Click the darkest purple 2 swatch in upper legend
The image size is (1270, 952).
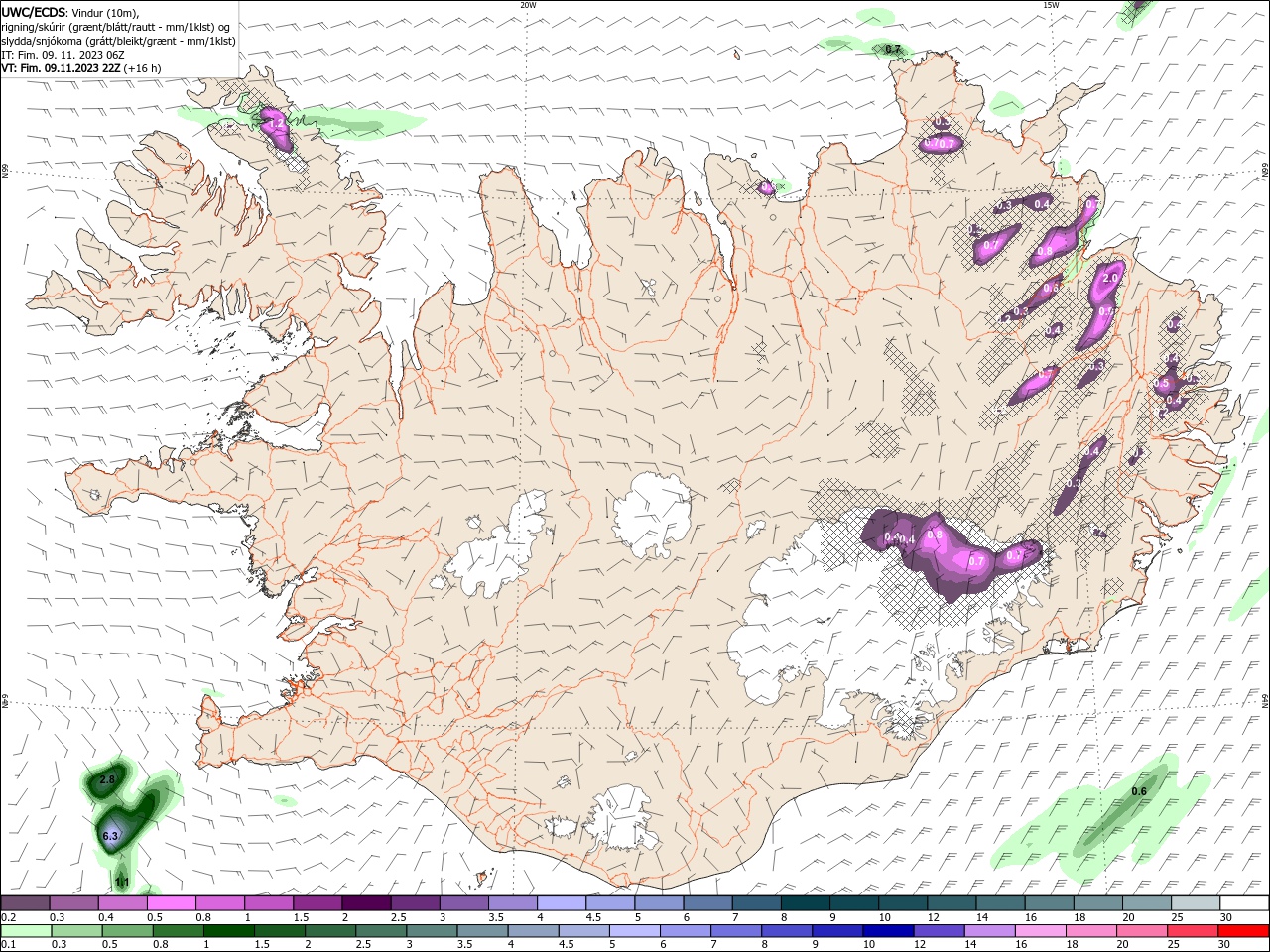tap(366, 903)
